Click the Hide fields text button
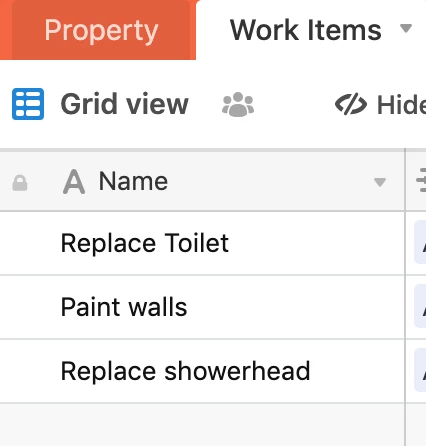Screen dimensions: 426x446 401,105
